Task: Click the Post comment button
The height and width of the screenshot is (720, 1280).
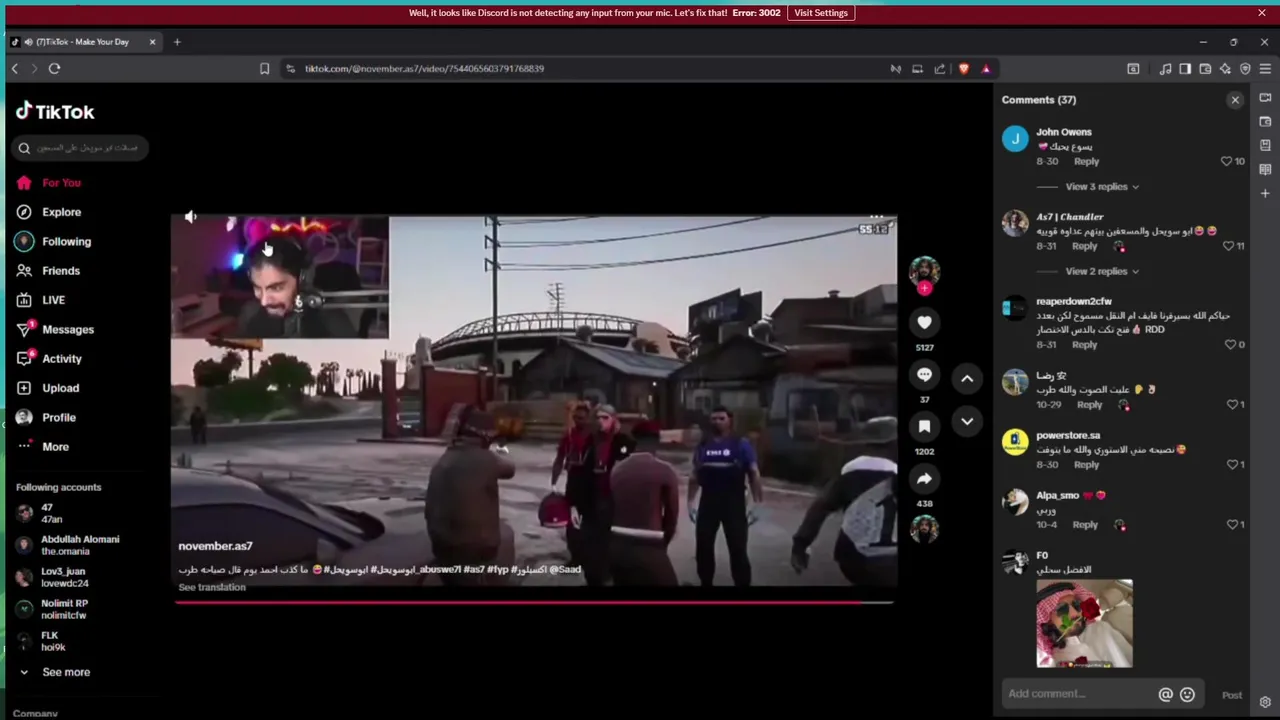Action: pos(1232,695)
